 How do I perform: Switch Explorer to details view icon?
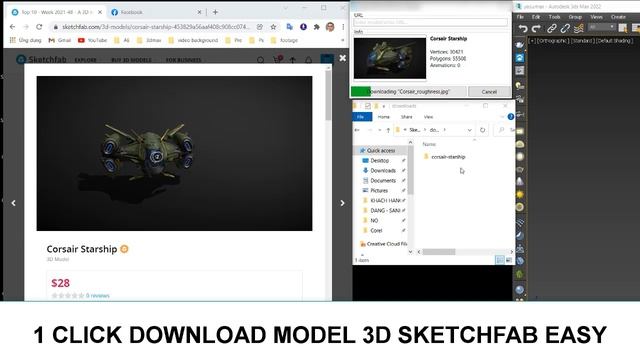(x=500, y=260)
